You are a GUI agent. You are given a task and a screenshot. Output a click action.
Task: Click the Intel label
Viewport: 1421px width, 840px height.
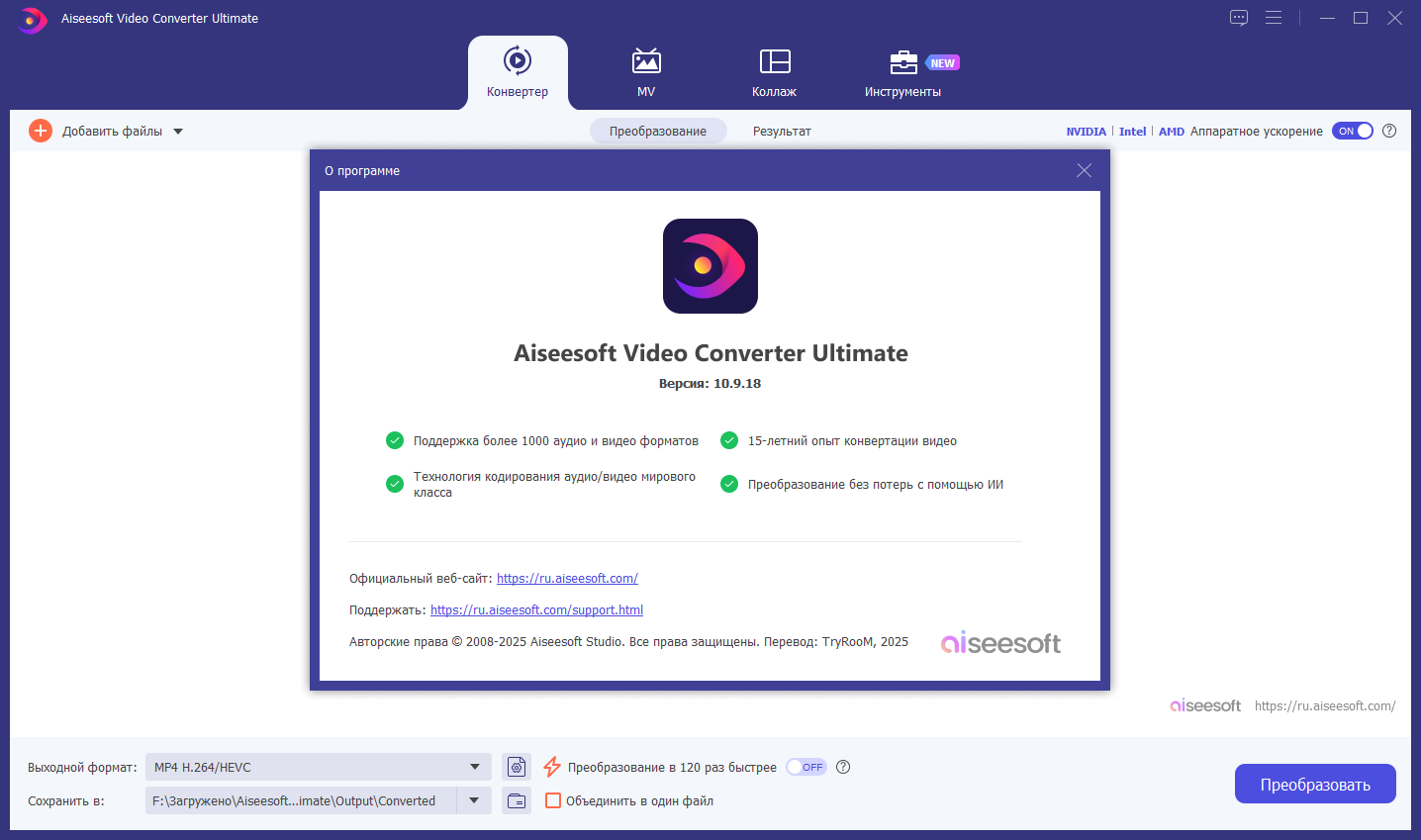(1132, 132)
